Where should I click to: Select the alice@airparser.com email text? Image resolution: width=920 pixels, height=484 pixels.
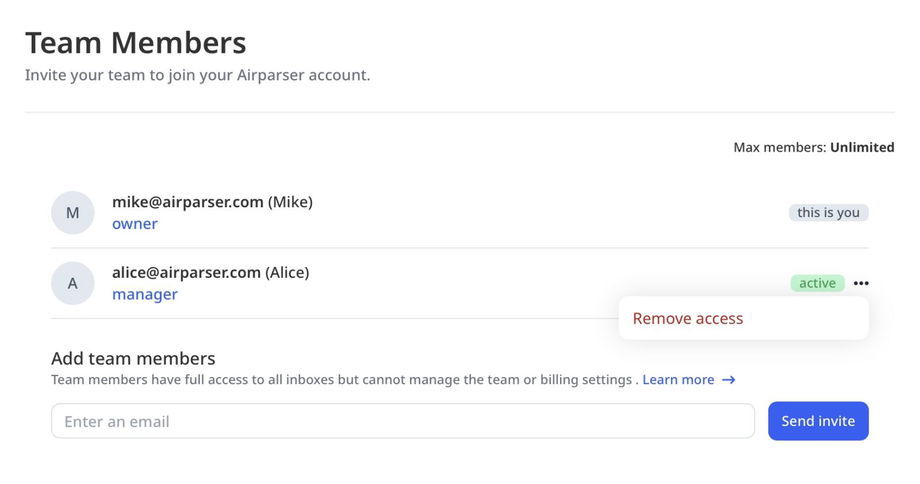point(186,273)
